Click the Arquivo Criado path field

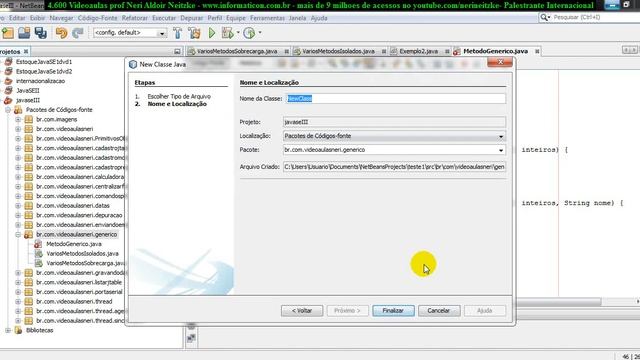point(394,167)
